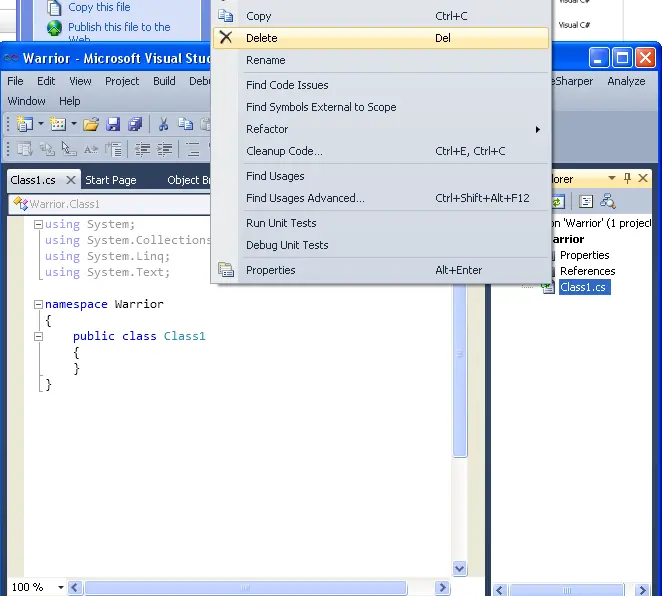This screenshot has width=662, height=596.
Task: Open the Help menu
Action: [70, 101]
